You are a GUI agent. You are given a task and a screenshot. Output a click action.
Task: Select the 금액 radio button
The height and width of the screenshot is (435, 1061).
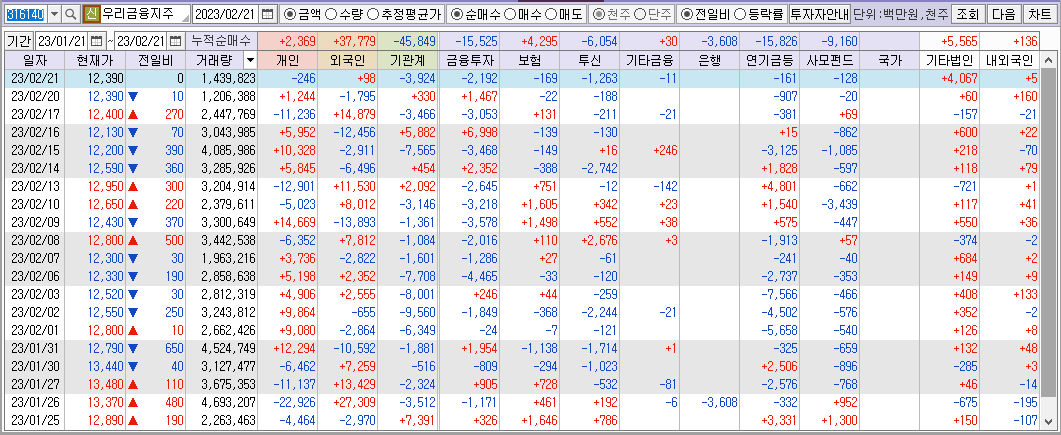288,14
